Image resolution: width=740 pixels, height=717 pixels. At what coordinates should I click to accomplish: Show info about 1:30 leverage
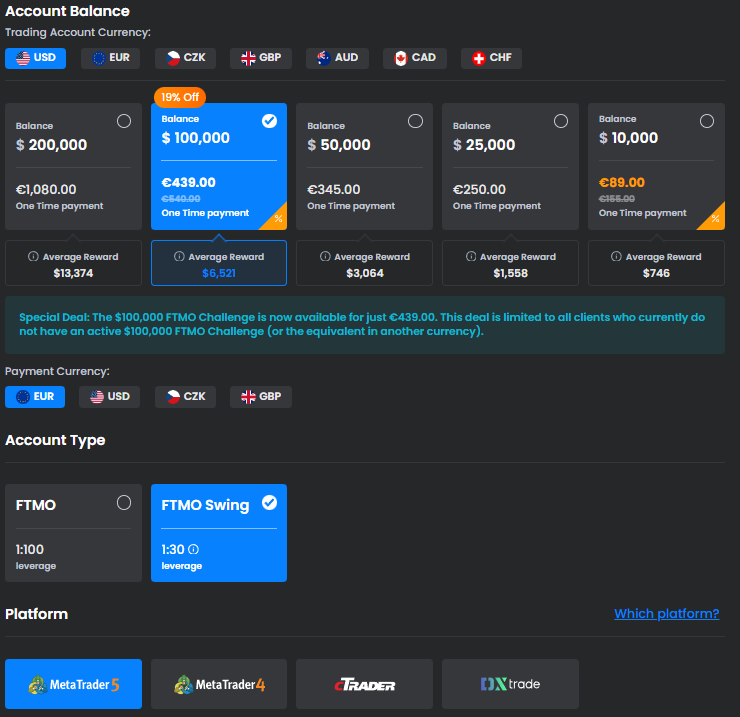193,549
